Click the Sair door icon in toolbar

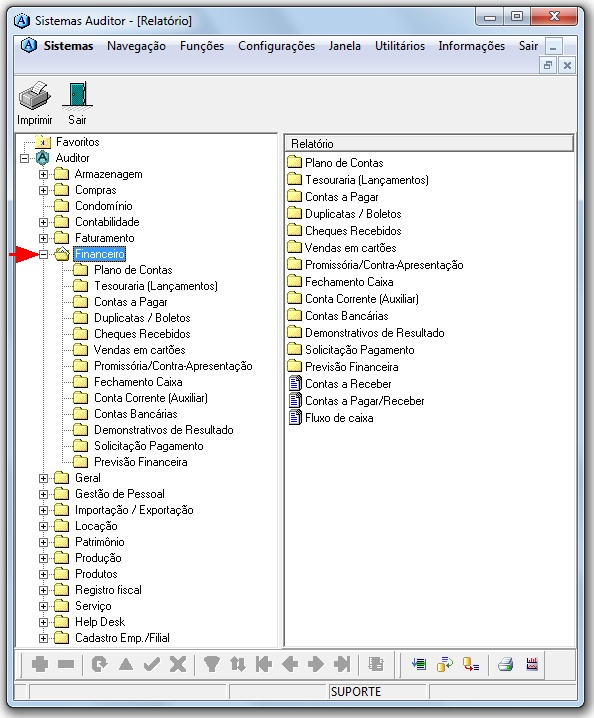coord(77,96)
